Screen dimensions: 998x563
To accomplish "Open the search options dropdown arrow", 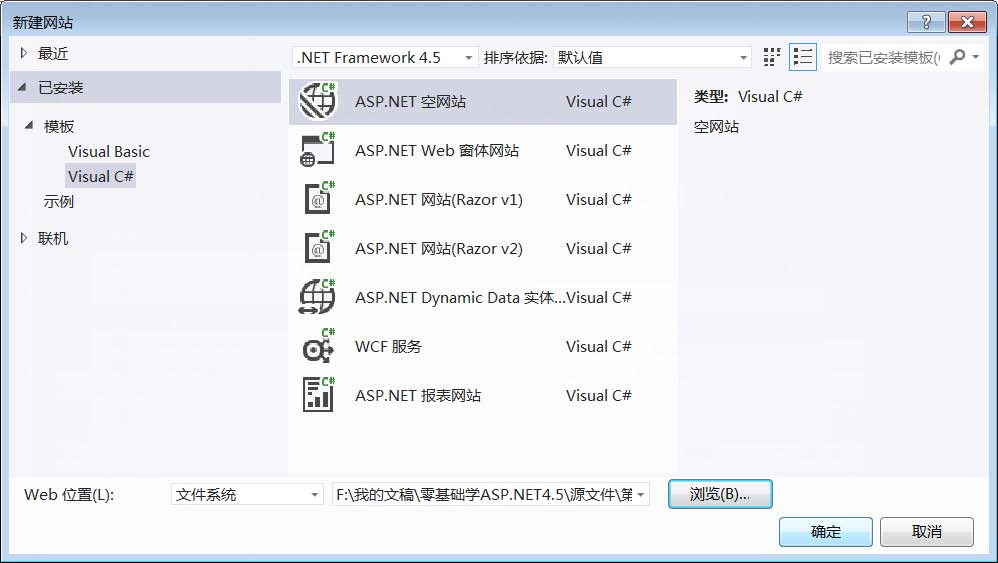I will pyautogui.click(x=976, y=57).
